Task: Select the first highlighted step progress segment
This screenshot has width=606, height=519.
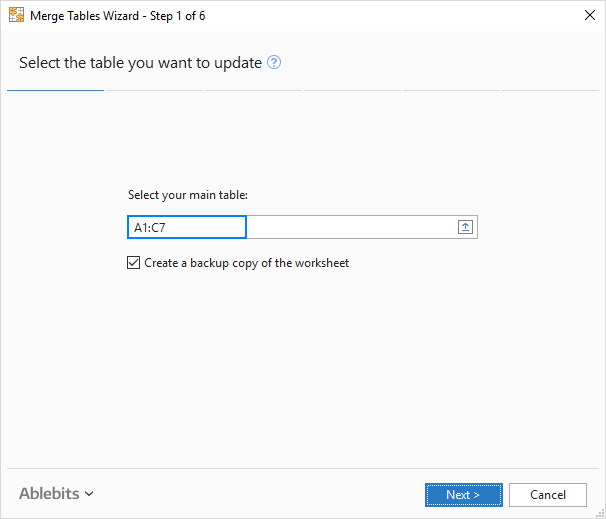Action: coord(55,90)
